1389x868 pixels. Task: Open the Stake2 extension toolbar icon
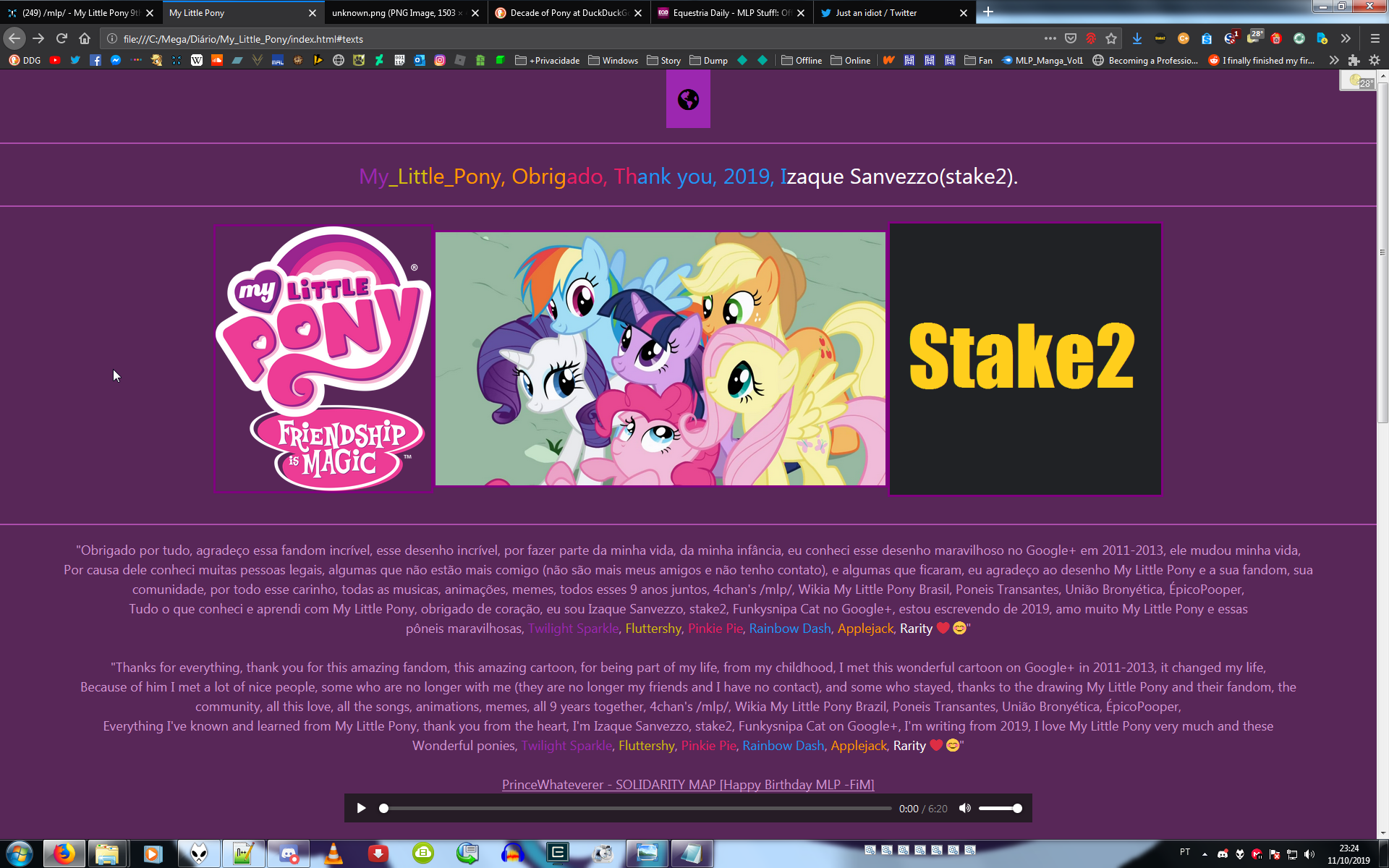1160,38
